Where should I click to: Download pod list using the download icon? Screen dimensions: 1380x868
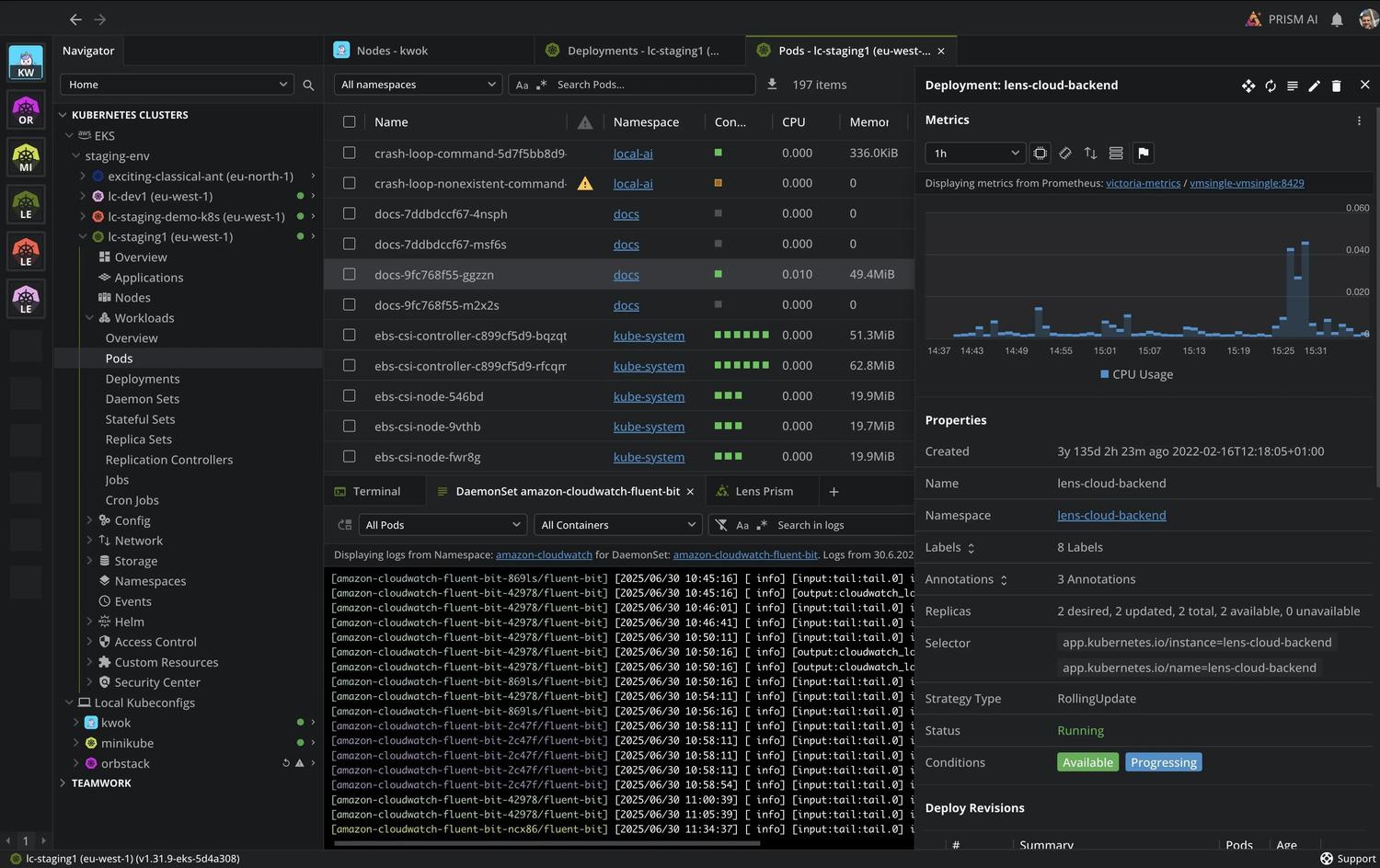[x=771, y=84]
